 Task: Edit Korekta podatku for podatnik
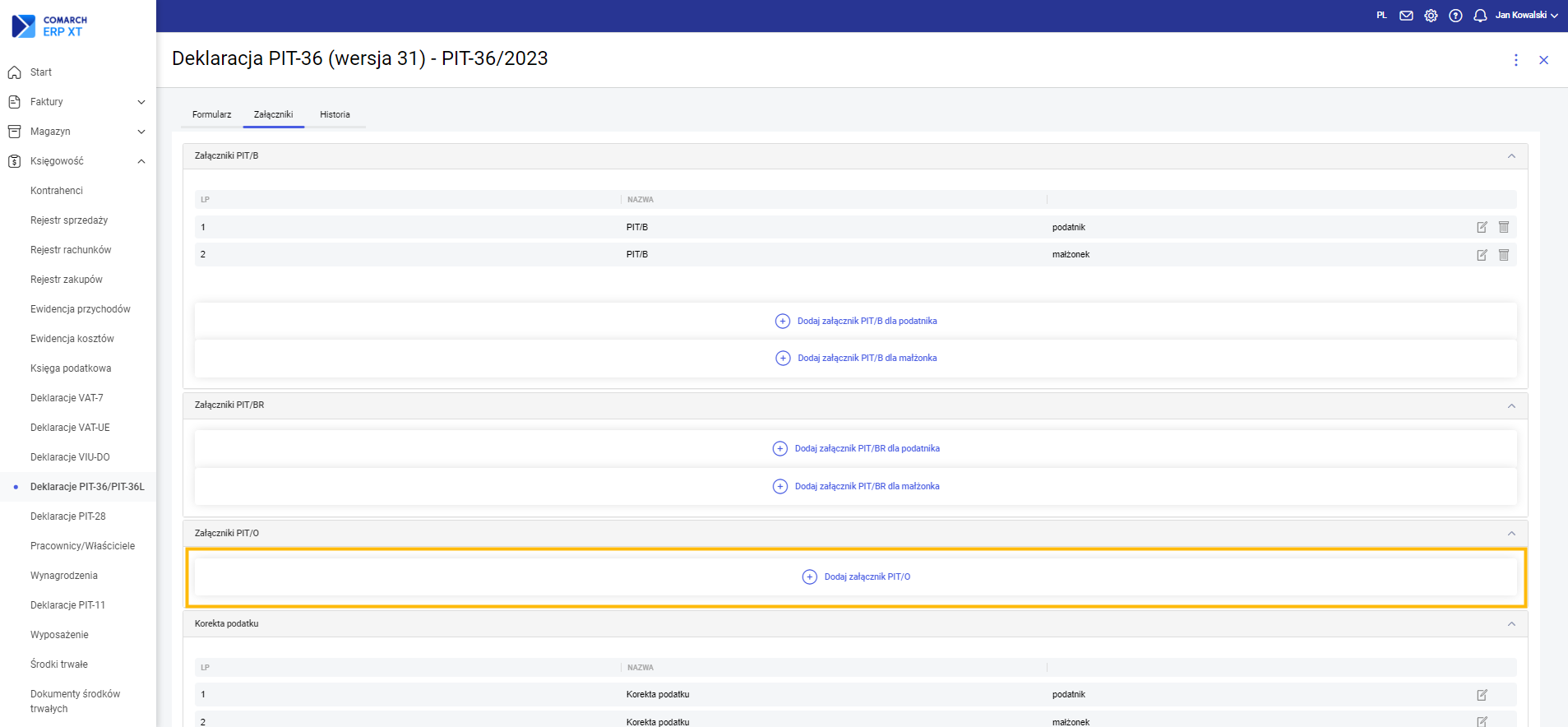pyautogui.click(x=1482, y=695)
